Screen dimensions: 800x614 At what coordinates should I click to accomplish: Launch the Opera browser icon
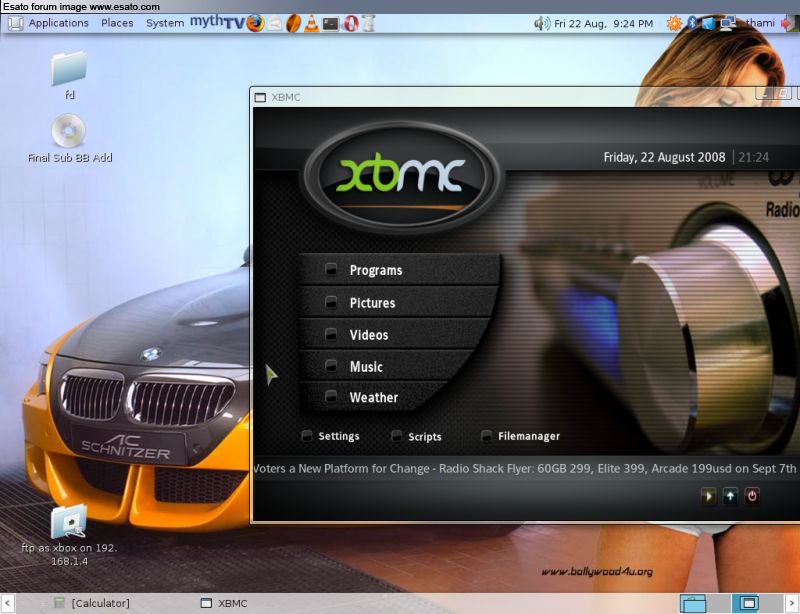(351, 23)
